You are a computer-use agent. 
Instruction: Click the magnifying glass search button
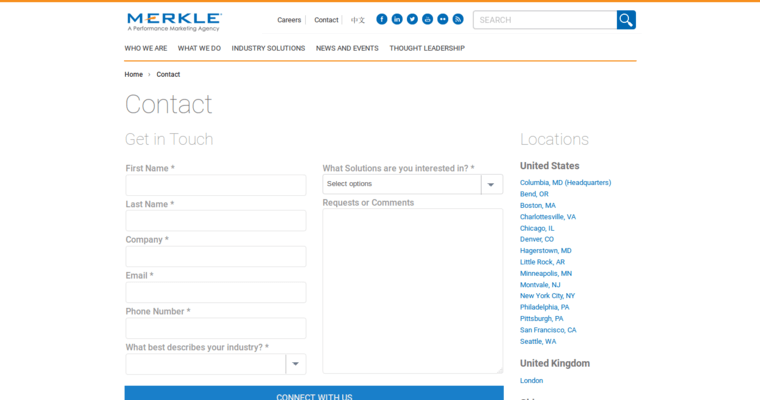click(x=626, y=20)
